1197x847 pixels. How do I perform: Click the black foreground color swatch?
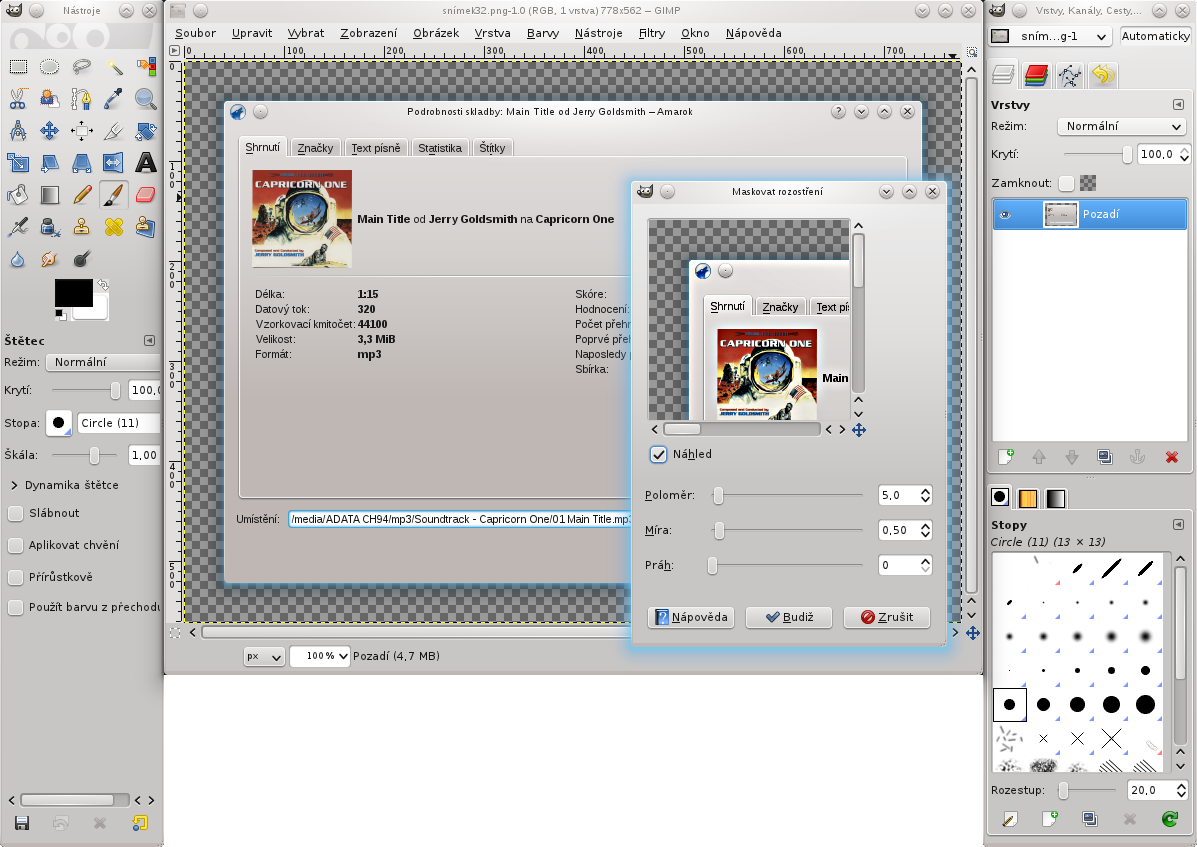pos(73,292)
